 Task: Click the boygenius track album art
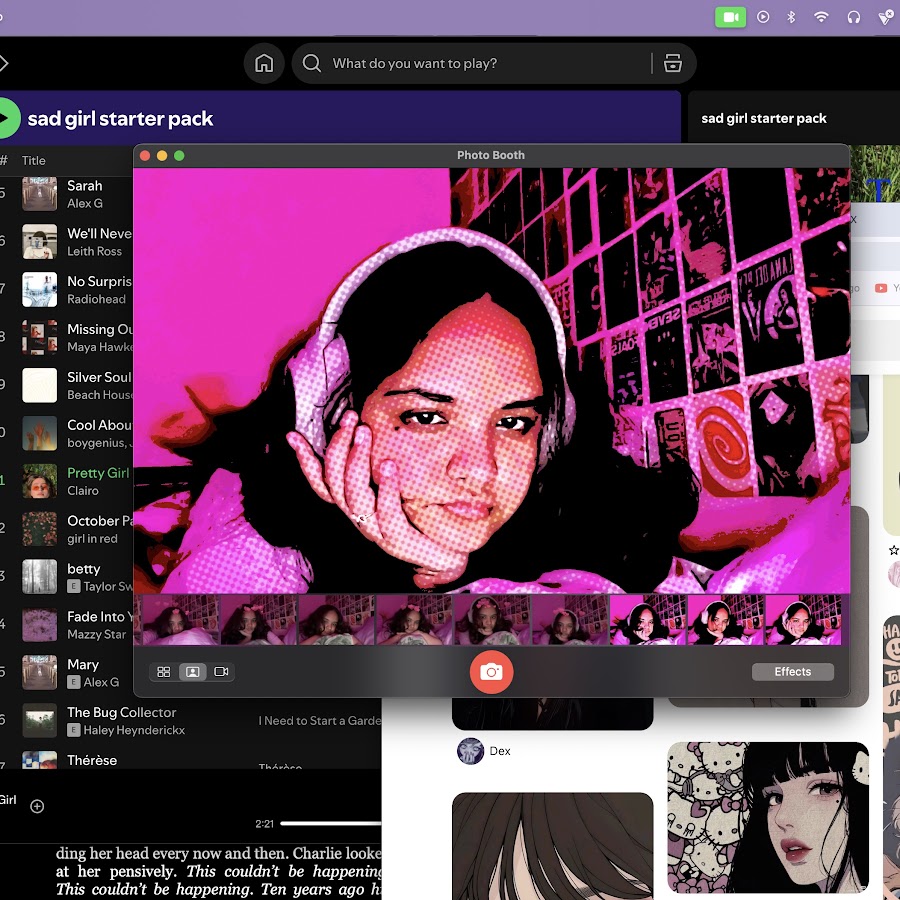pyautogui.click(x=40, y=433)
